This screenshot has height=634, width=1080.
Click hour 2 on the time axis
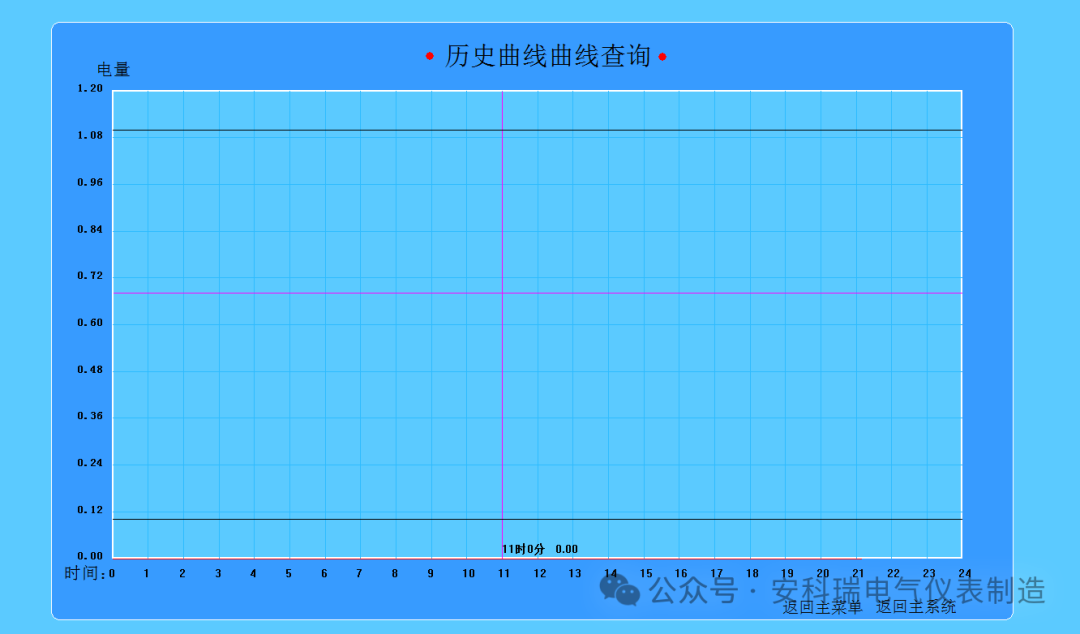tap(183, 573)
